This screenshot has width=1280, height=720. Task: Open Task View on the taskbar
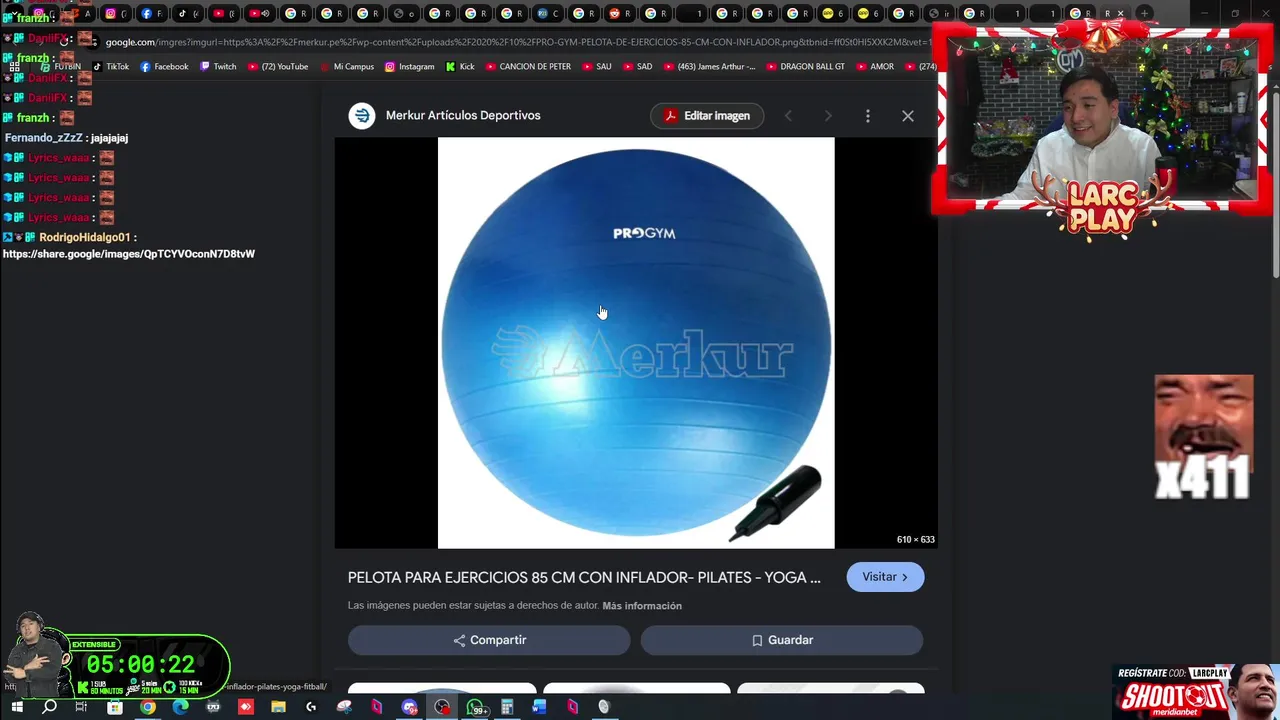tap(81, 707)
